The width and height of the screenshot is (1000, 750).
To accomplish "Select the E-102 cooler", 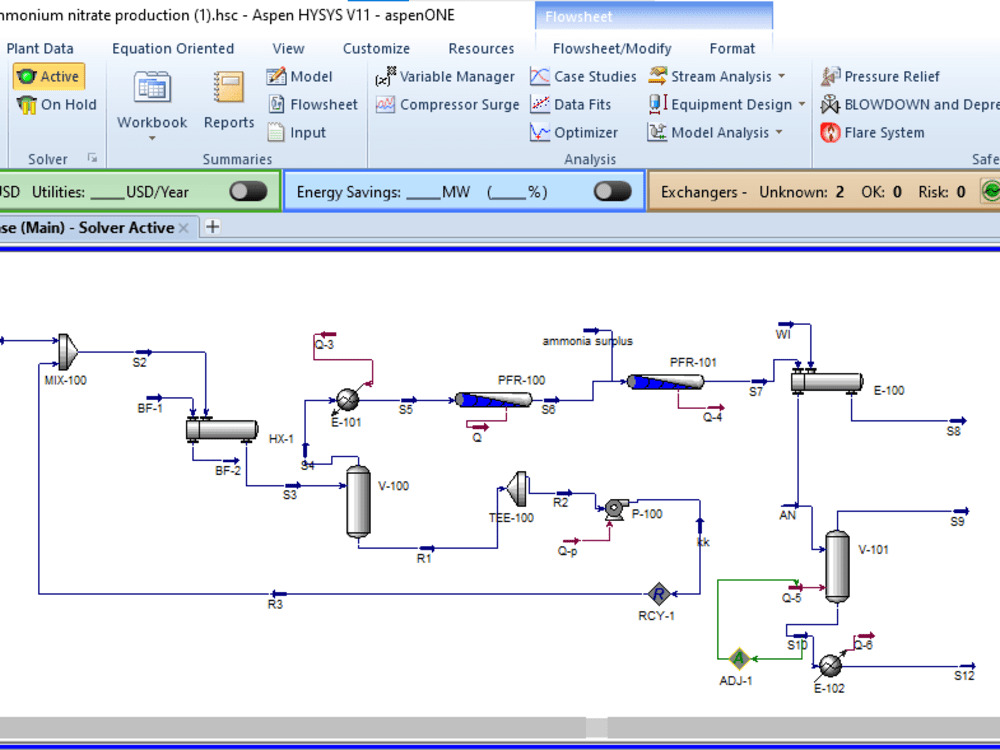I will (830, 666).
